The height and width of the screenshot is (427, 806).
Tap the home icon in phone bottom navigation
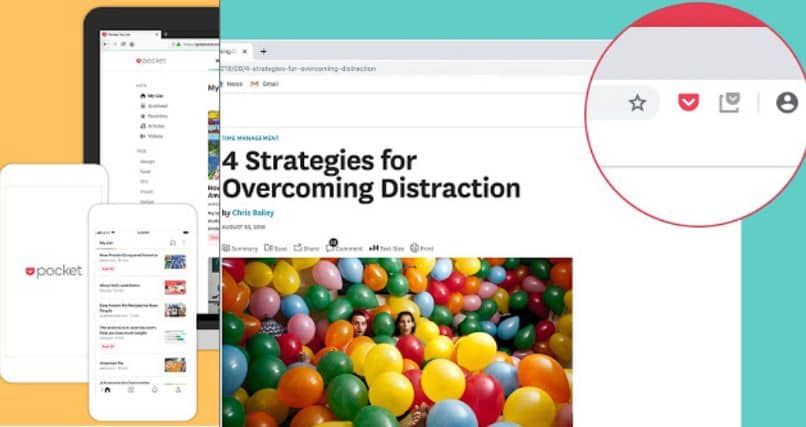[x=107, y=389]
